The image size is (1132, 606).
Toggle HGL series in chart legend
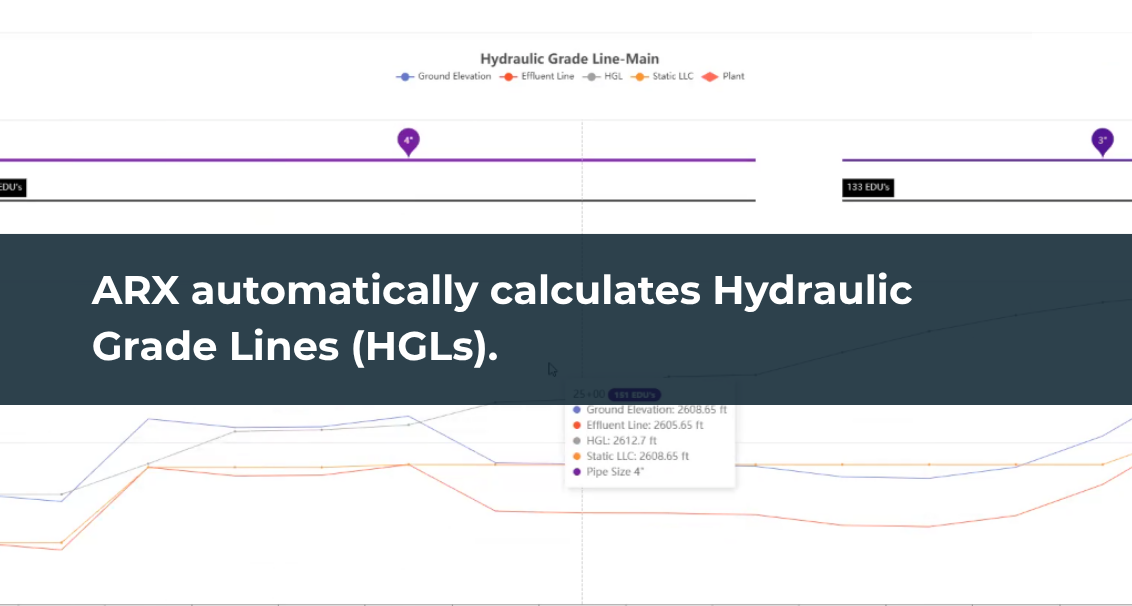pos(603,77)
